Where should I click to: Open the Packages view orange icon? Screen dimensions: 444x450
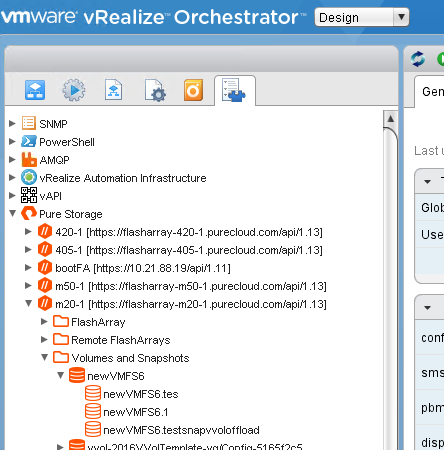click(193, 90)
